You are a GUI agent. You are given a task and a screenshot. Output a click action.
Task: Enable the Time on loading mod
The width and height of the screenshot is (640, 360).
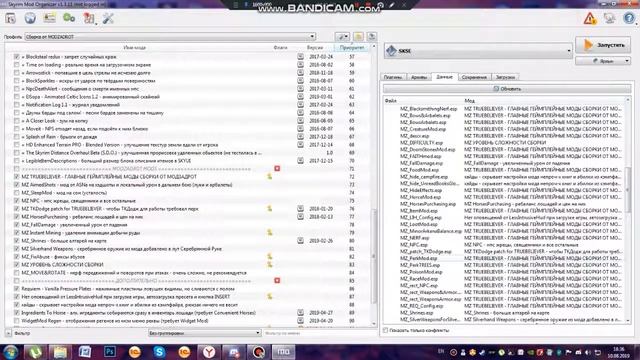tap(16, 64)
